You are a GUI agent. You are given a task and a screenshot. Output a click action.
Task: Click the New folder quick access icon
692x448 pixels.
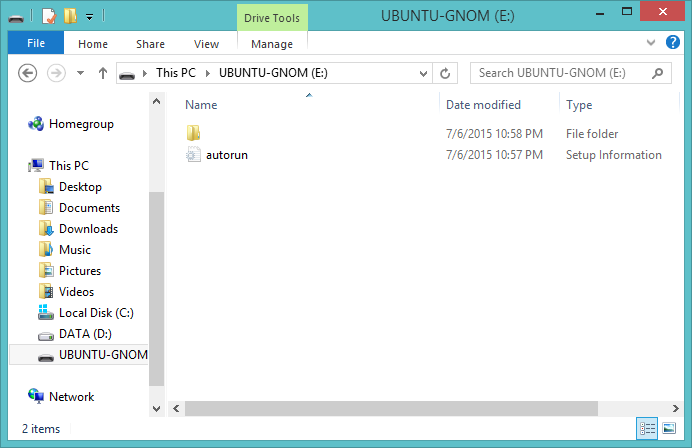(71, 16)
